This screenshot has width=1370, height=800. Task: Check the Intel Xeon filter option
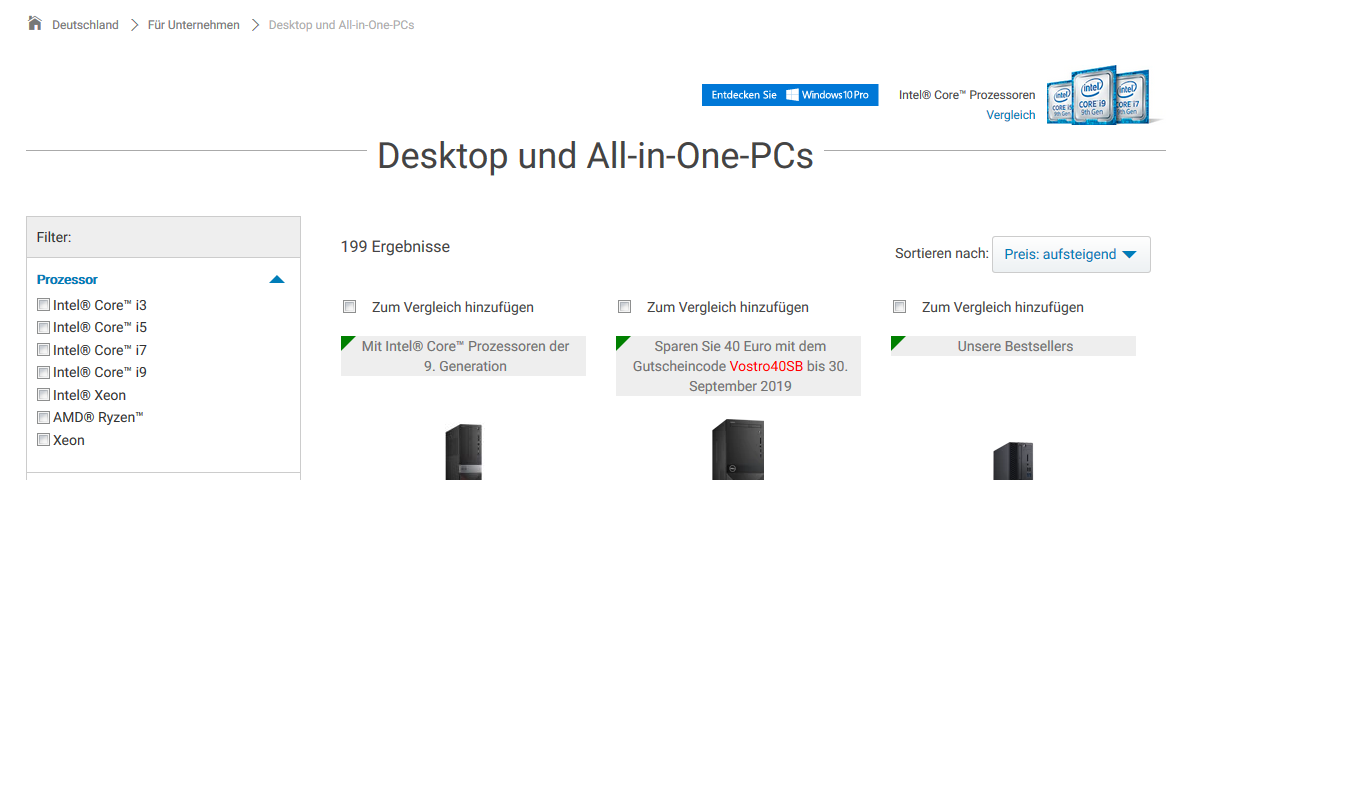pyautogui.click(x=43, y=394)
